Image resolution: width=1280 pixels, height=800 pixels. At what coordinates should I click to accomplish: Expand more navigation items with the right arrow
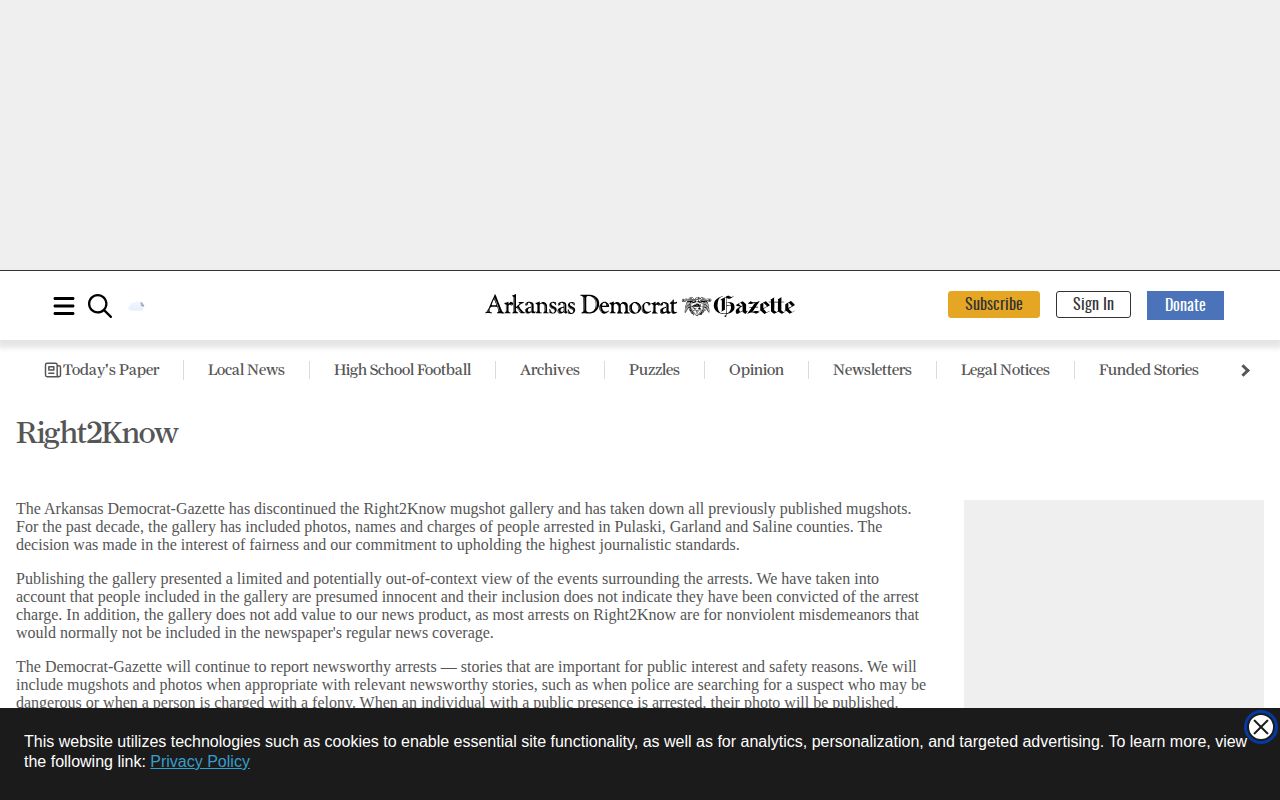coord(1245,370)
